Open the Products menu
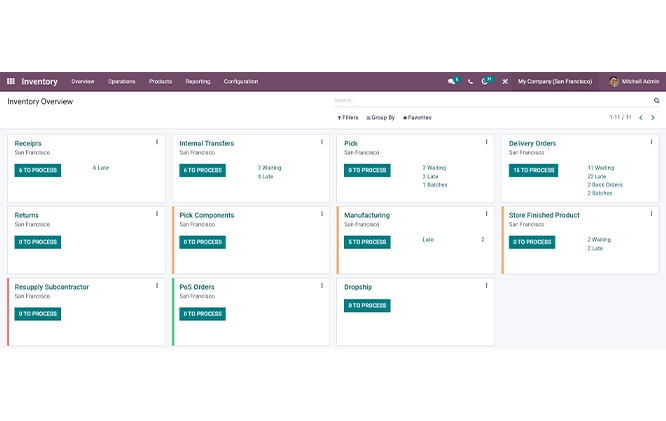The height and width of the screenshot is (421, 666). (161, 82)
